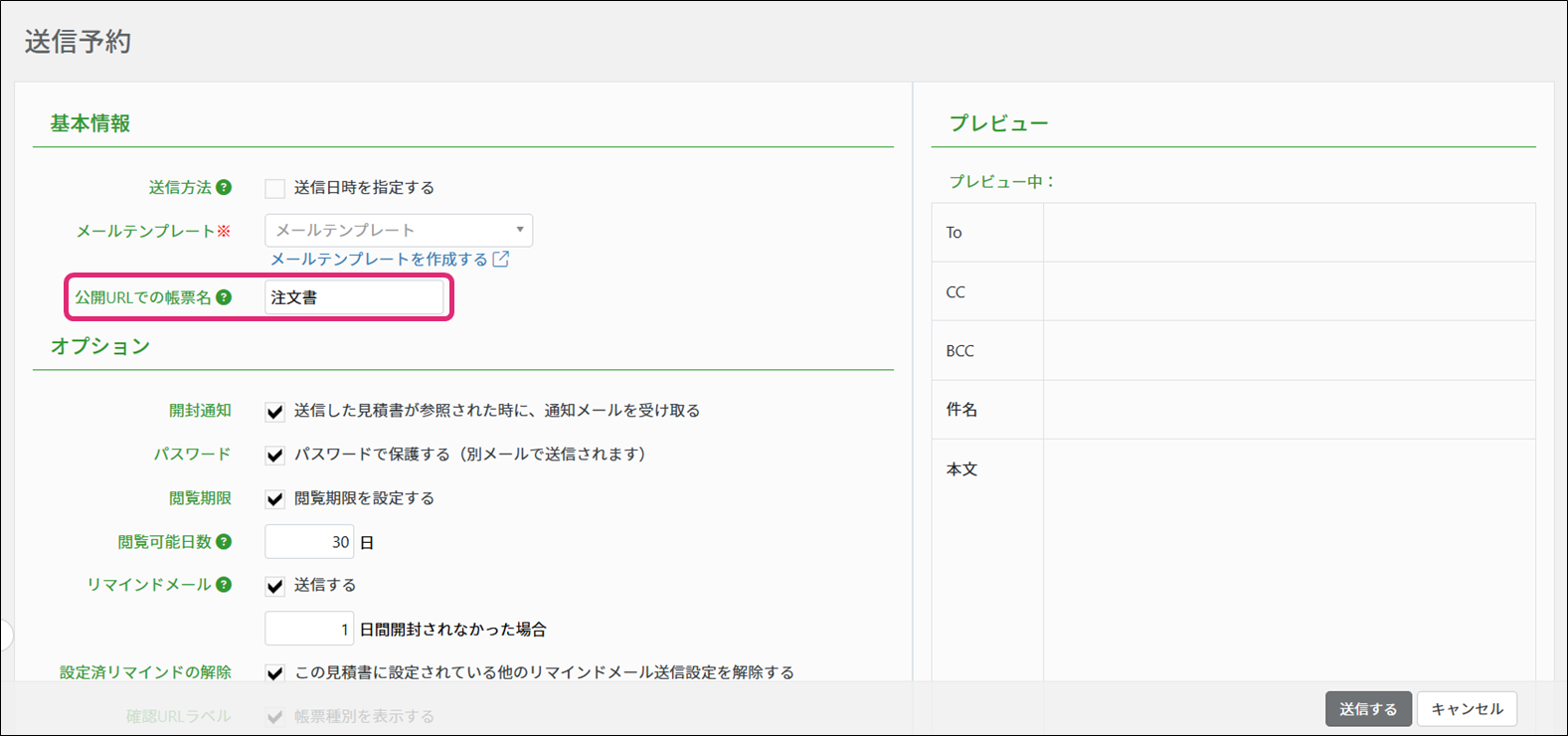
Task: Open the メールテンプレート dropdown
Action: coord(399,230)
